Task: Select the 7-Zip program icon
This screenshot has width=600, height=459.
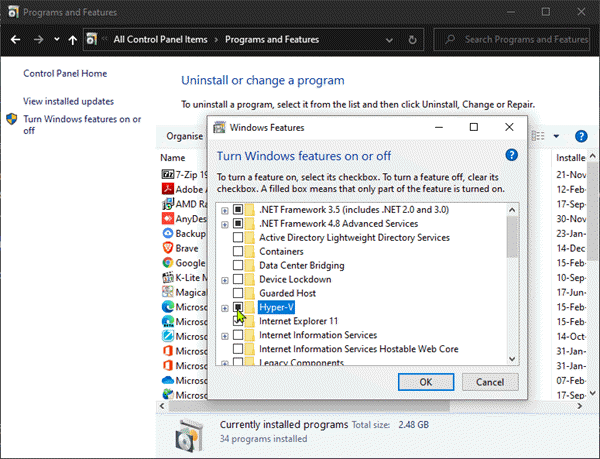Action: click(168, 175)
